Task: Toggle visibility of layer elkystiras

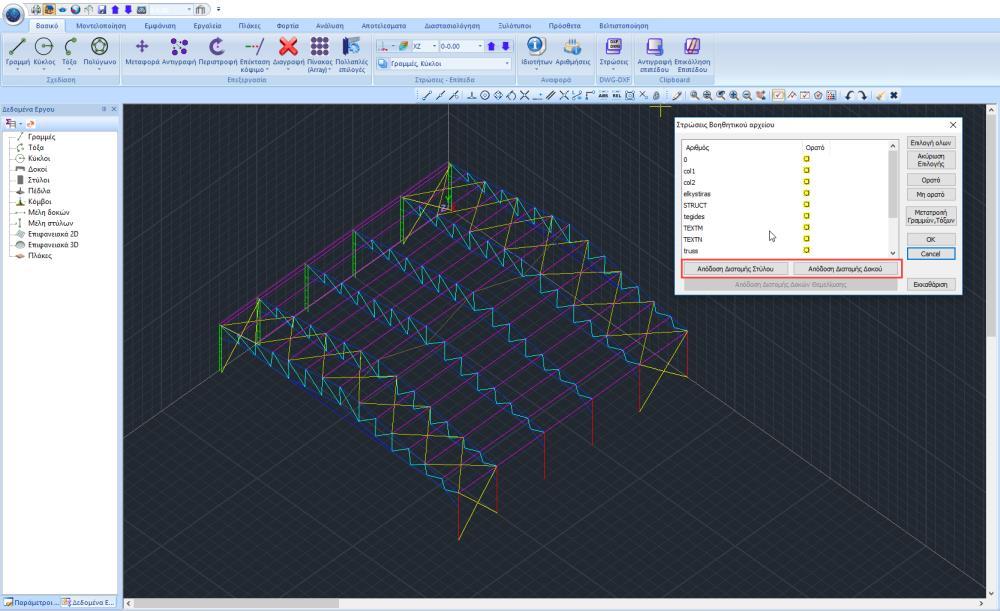Action: pos(806,193)
